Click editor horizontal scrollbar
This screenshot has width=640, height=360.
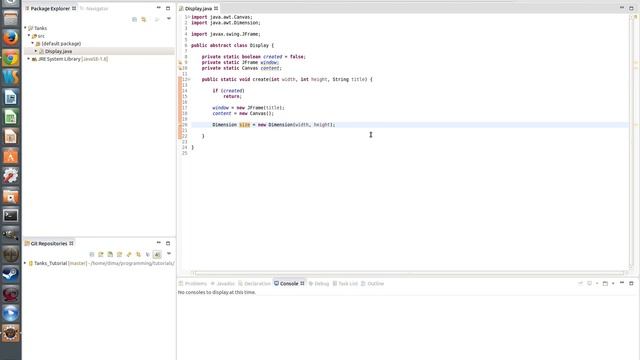pyautogui.click(x=409, y=273)
